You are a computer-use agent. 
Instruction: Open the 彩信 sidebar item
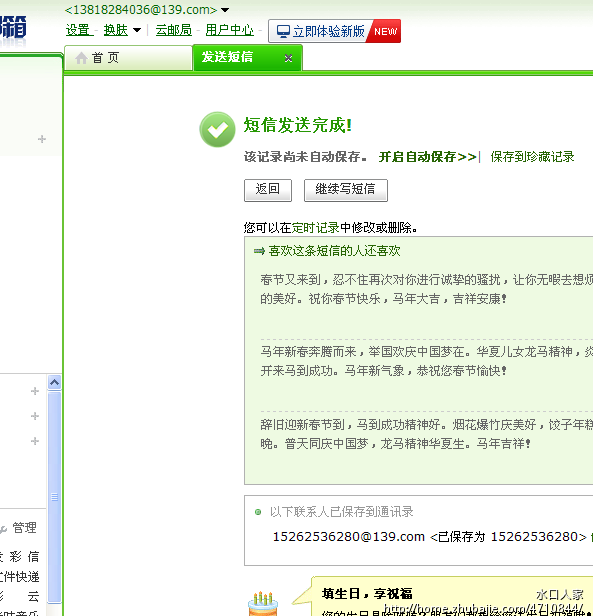(x=20, y=557)
